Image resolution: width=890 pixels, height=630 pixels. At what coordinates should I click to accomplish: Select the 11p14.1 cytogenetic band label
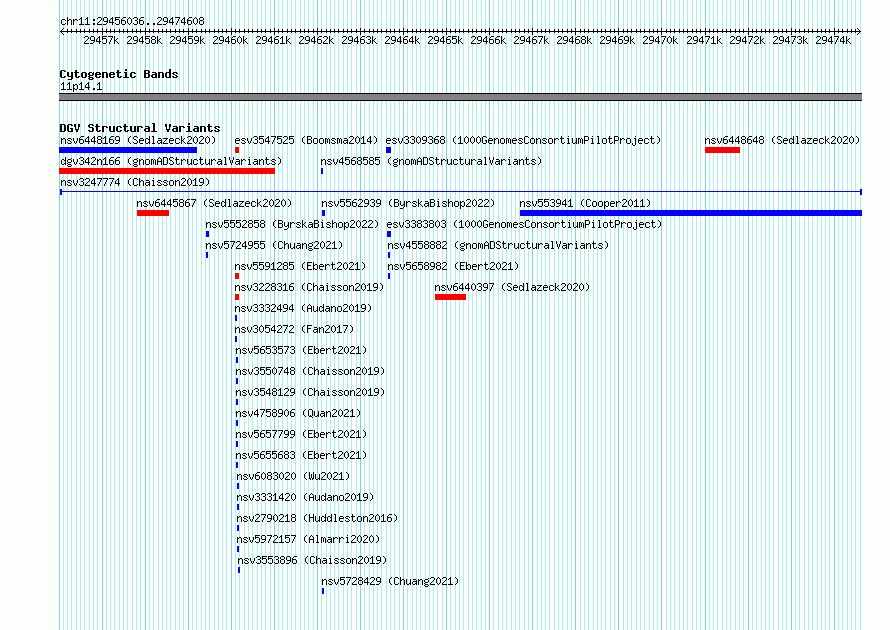tap(81, 86)
